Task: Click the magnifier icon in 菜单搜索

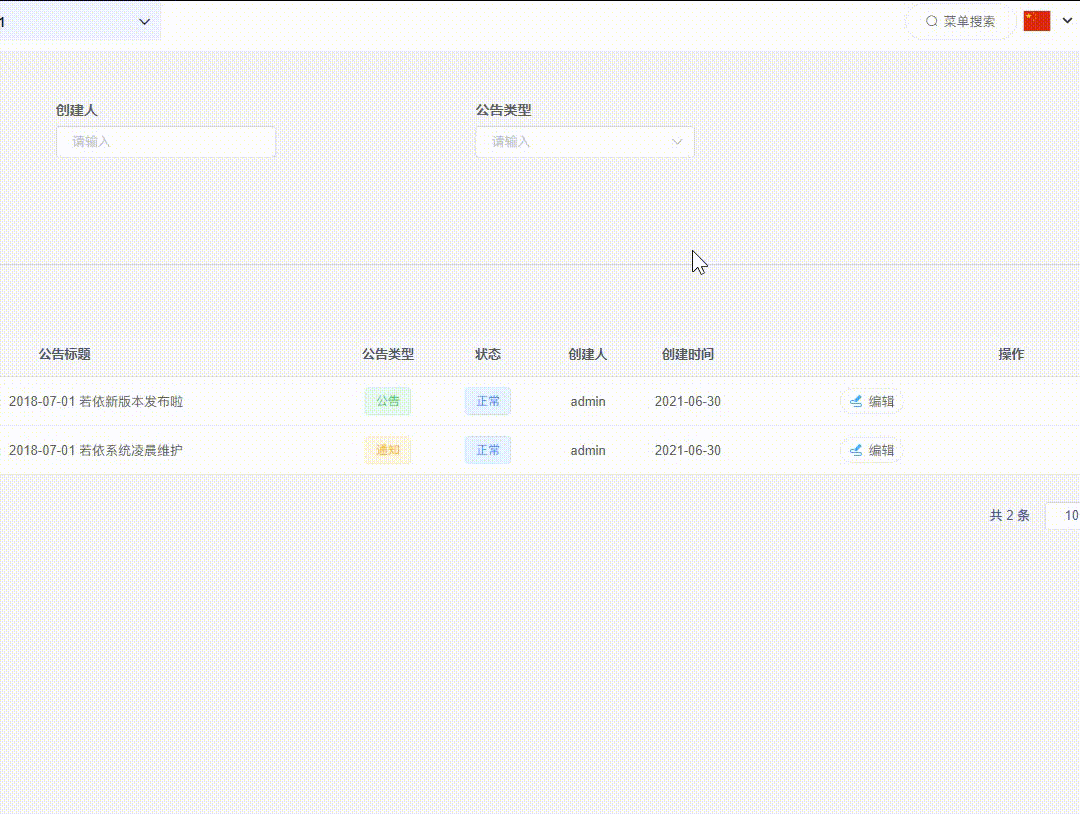Action: pos(931,21)
